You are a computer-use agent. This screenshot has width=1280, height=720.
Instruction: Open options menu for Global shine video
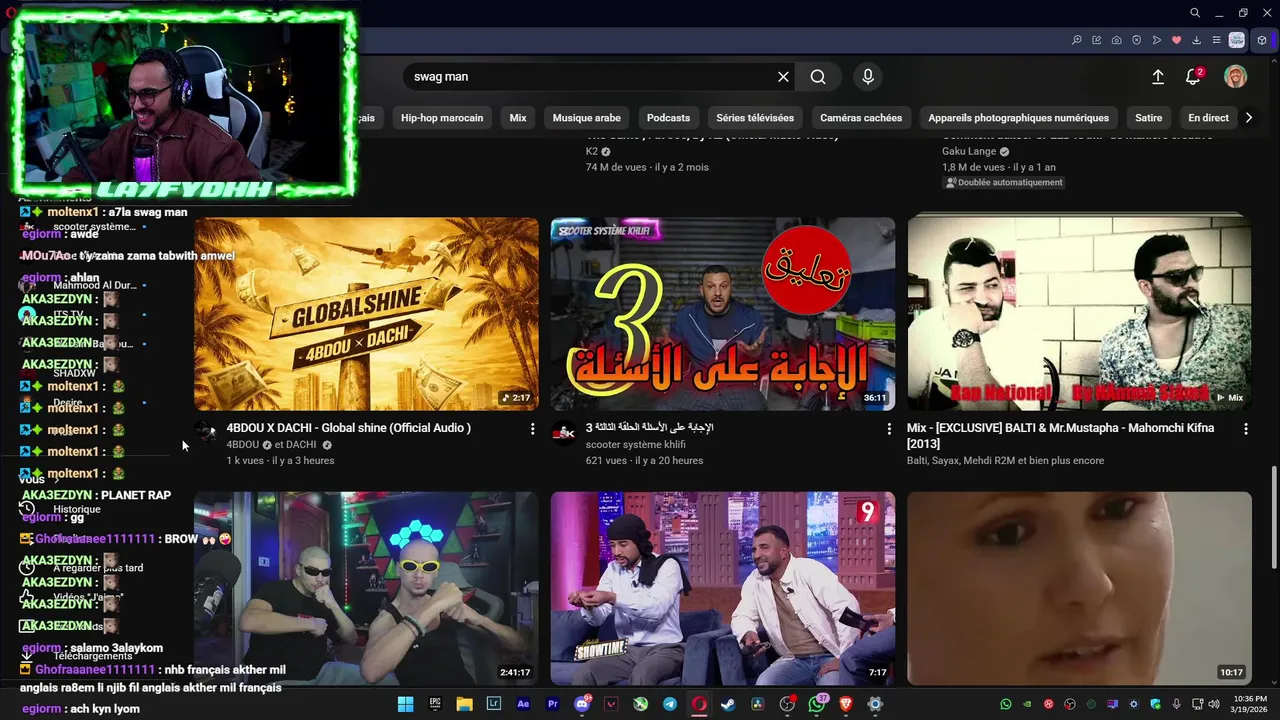pos(532,429)
